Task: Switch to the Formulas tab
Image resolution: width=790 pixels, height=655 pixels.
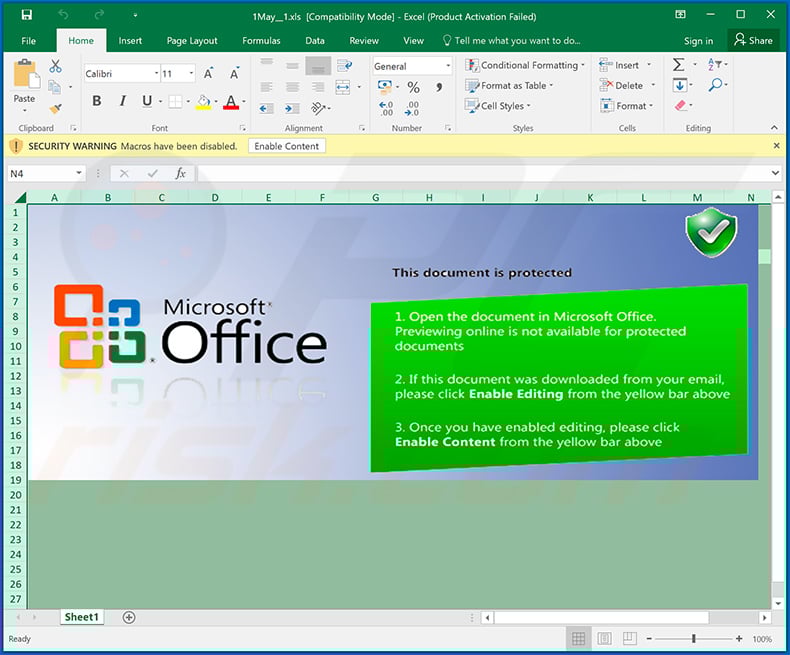Action: click(x=261, y=41)
